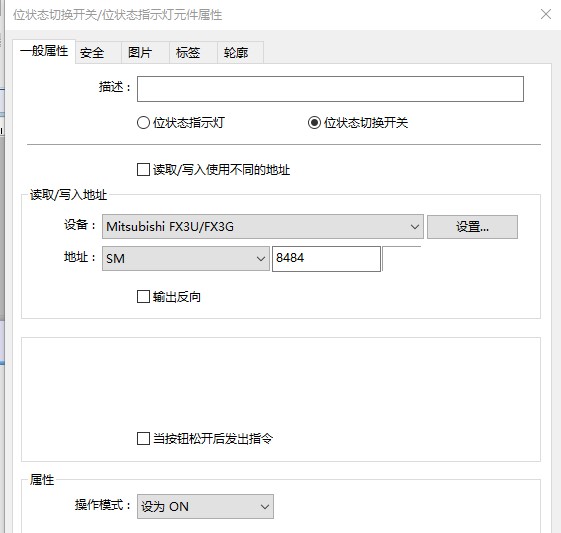
Task: Open the SM address type dropdown
Action: (x=186, y=258)
